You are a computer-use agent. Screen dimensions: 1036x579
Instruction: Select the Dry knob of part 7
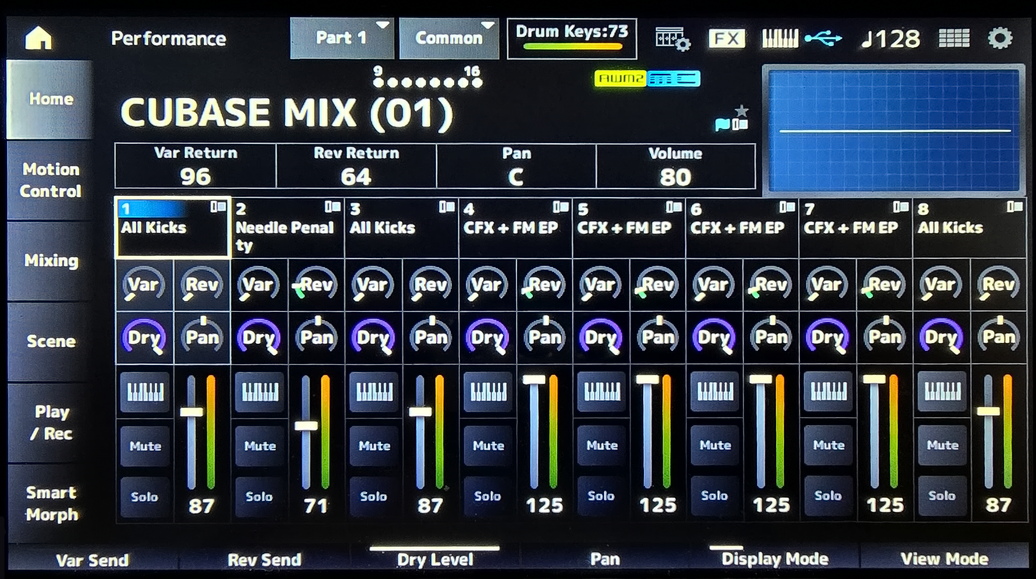(x=827, y=338)
